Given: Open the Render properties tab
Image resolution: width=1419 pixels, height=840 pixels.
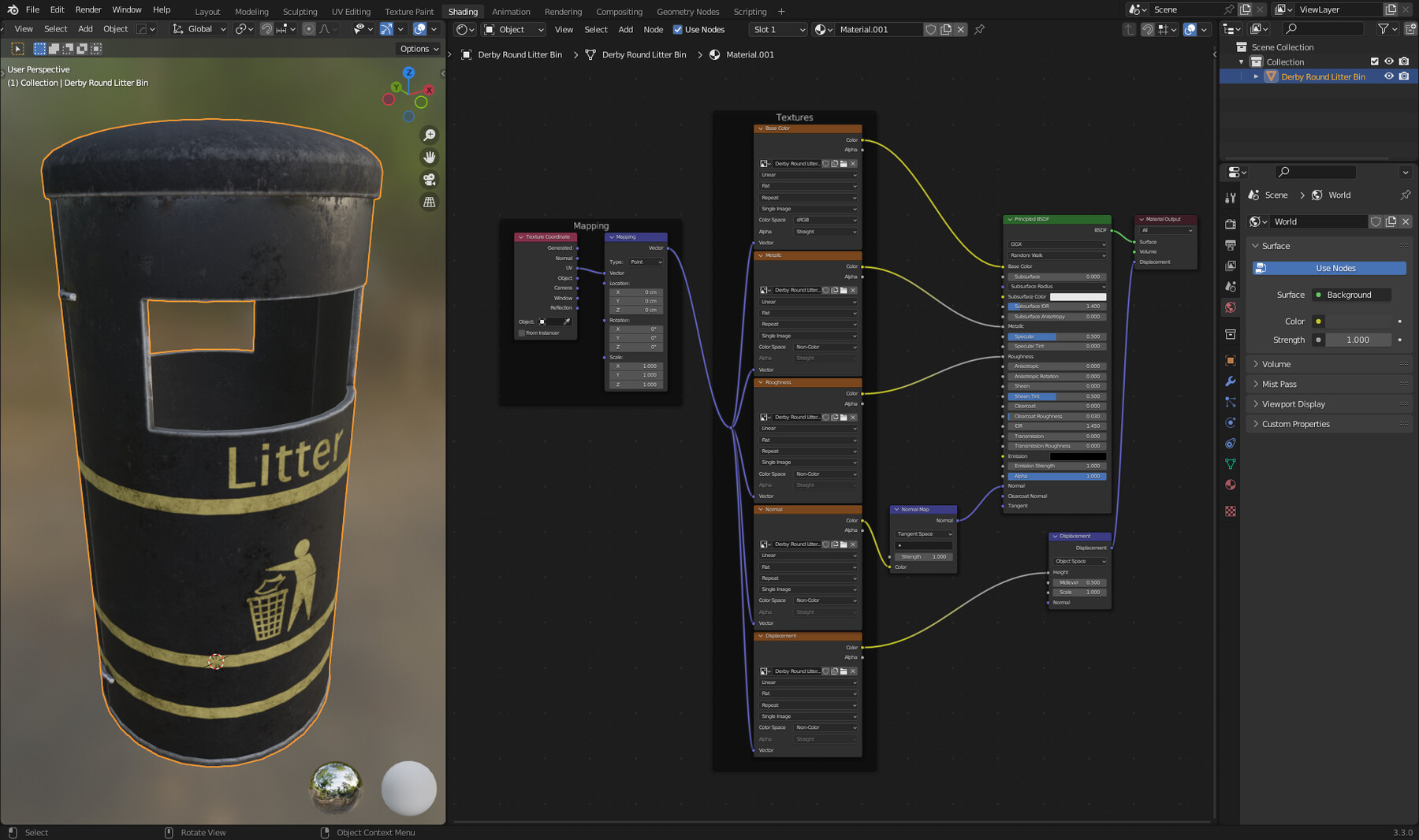Looking at the screenshot, I should [1231, 224].
